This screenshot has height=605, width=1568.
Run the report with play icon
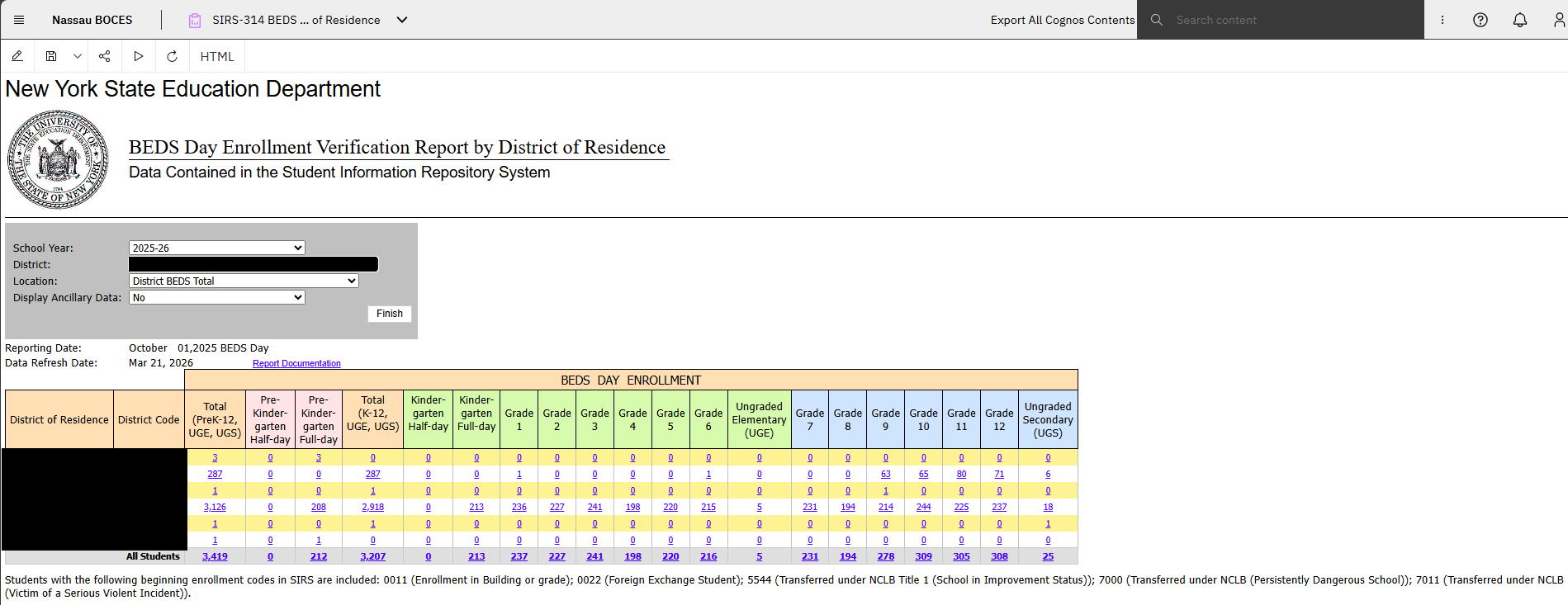[x=138, y=56]
